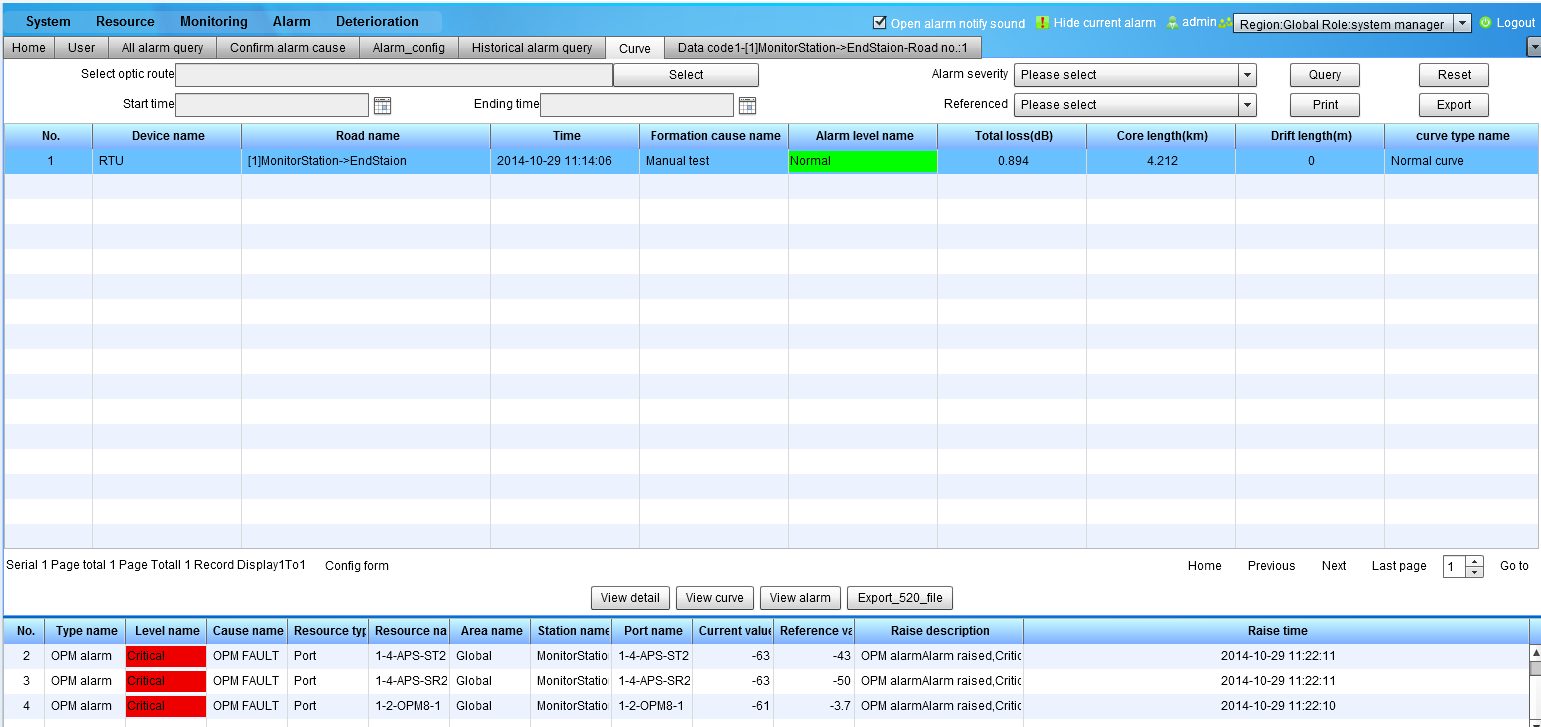Open the Deterioration menu
1541x727 pixels.
[x=377, y=21]
